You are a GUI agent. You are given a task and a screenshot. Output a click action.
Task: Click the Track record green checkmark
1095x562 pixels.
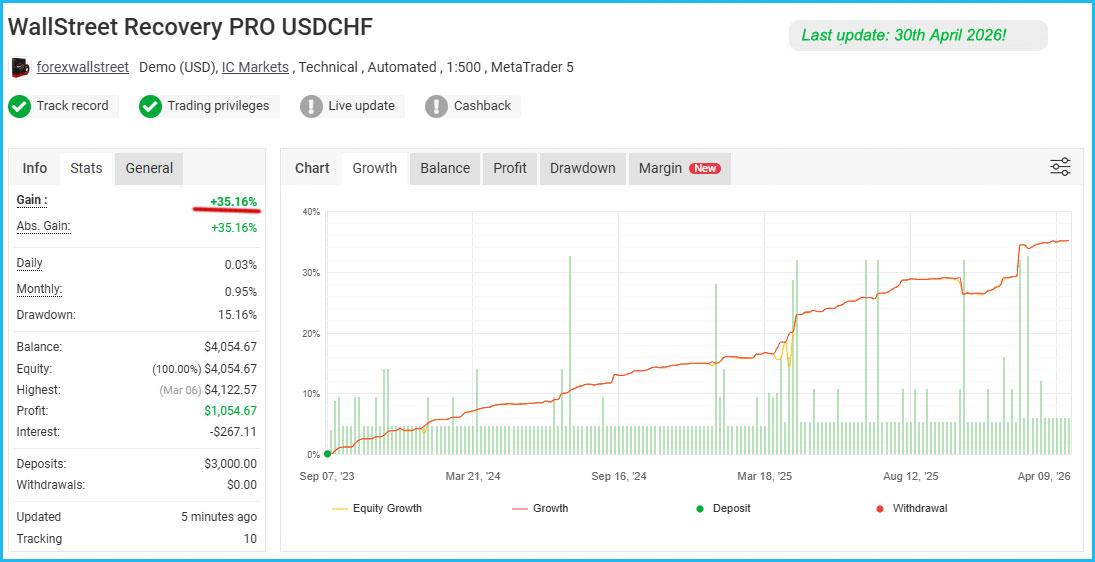20,106
